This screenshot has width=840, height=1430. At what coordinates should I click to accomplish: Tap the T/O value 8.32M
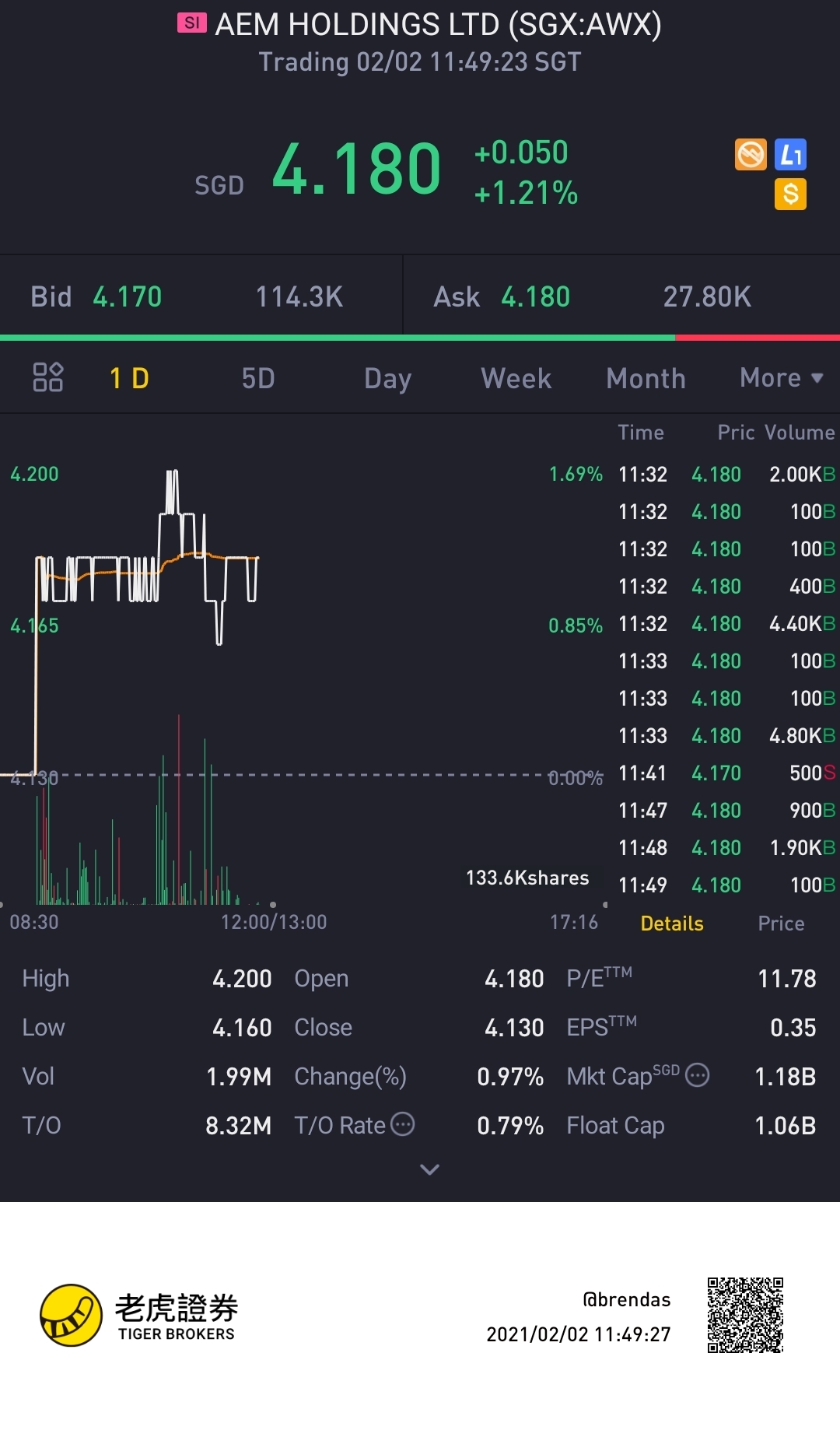coord(239,1125)
